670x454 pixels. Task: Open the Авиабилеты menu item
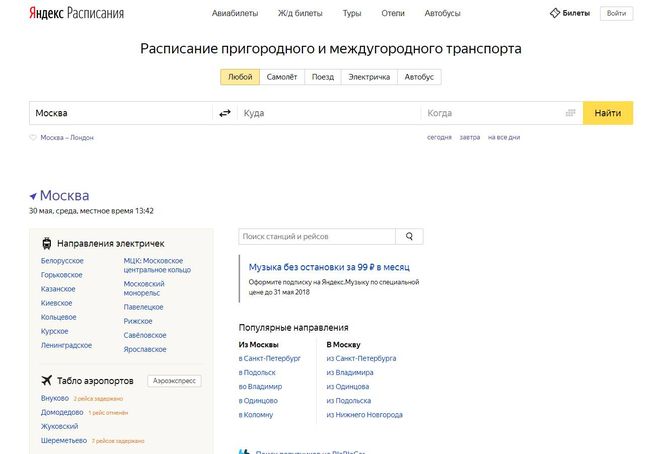pyautogui.click(x=235, y=13)
